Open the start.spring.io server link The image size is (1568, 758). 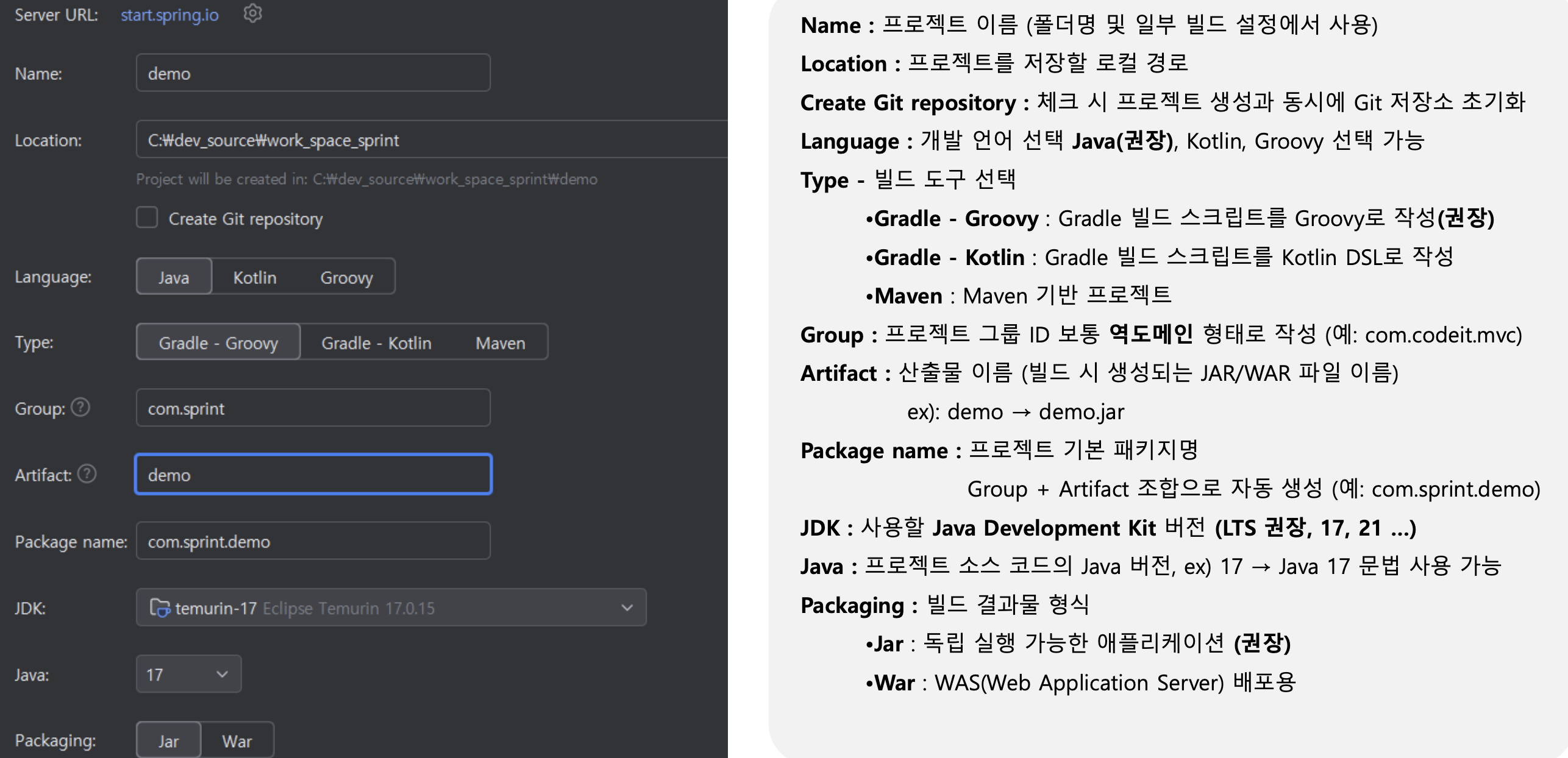169,15
